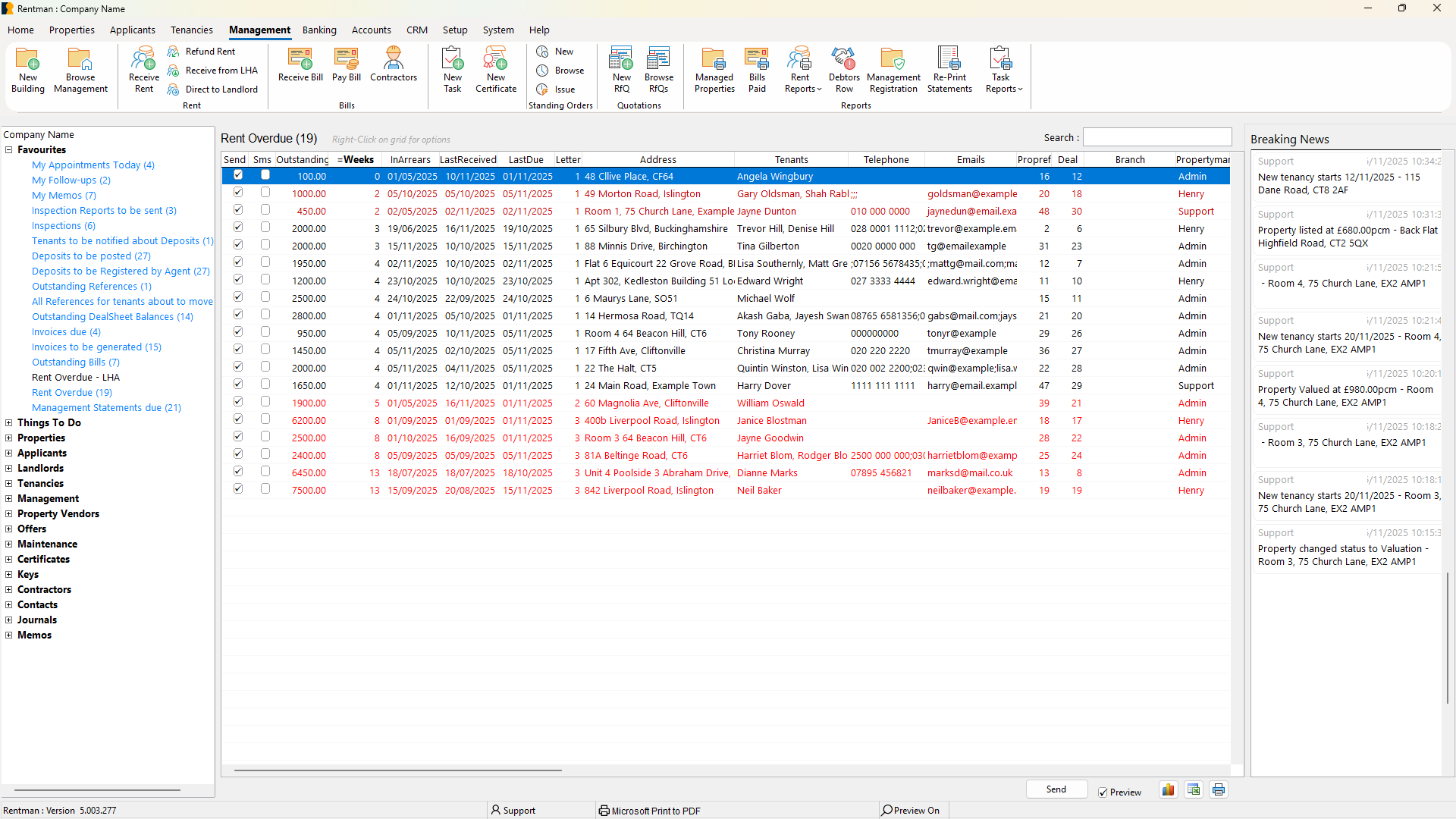This screenshot has width=1456, height=819.
Task: Disable the Preview checkbox
Action: pyautogui.click(x=1104, y=792)
